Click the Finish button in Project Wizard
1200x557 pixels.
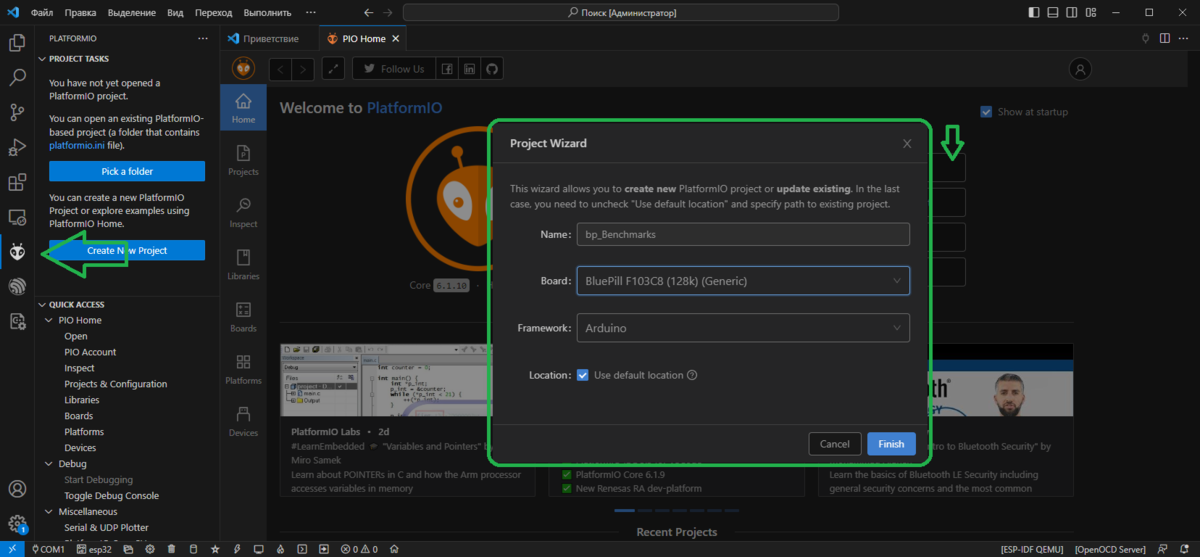(x=891, y=444)
